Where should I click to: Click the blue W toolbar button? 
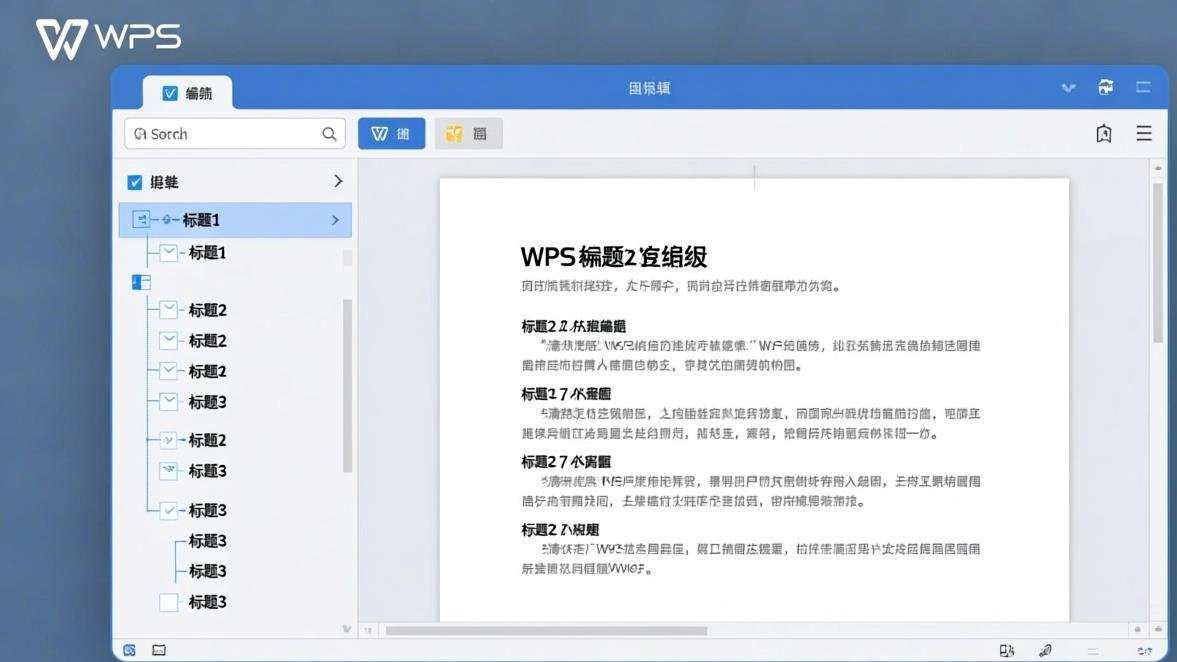coord(391,134)
